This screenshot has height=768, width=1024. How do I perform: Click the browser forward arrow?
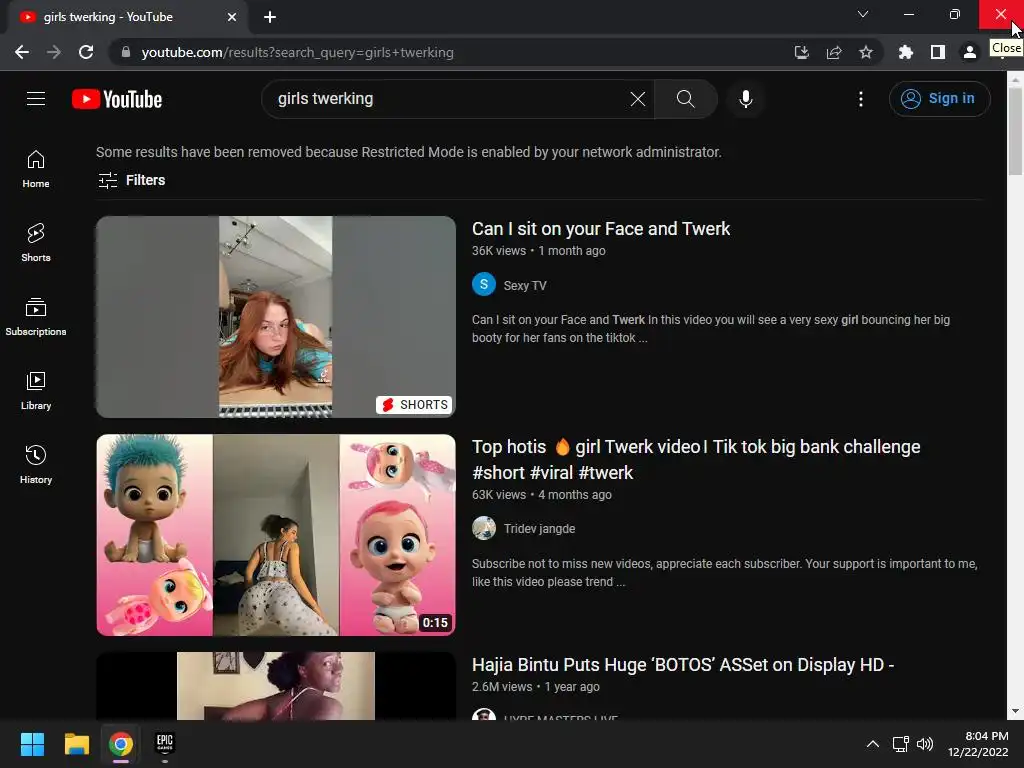tap(54, 52)
